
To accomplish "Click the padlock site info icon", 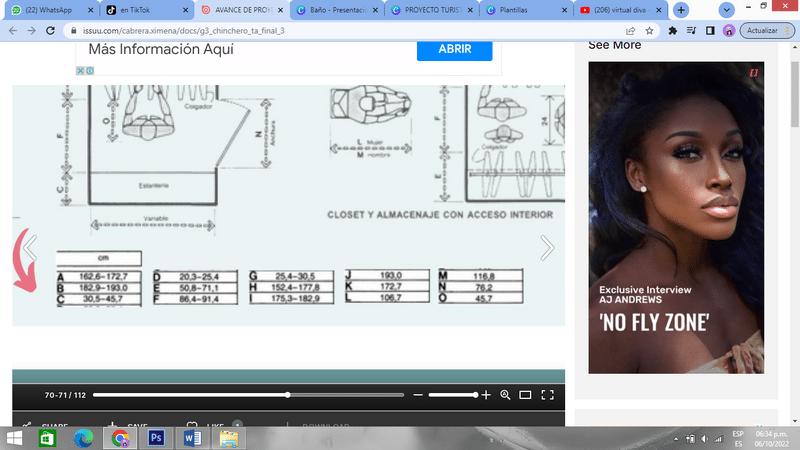I will 73,31.
